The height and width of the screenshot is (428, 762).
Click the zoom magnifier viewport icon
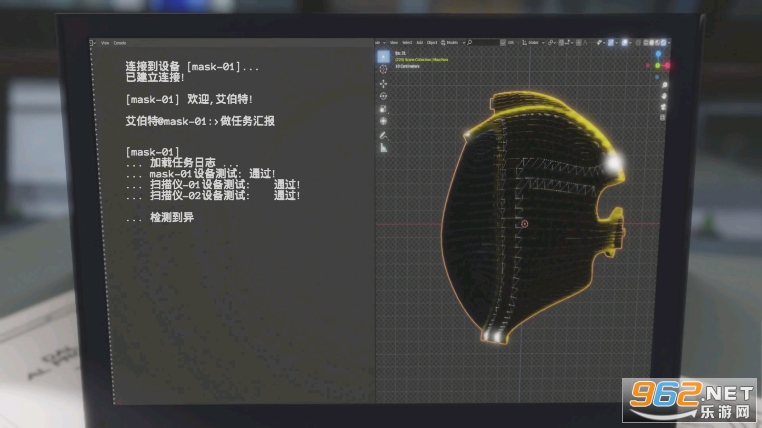click(662, 86)
